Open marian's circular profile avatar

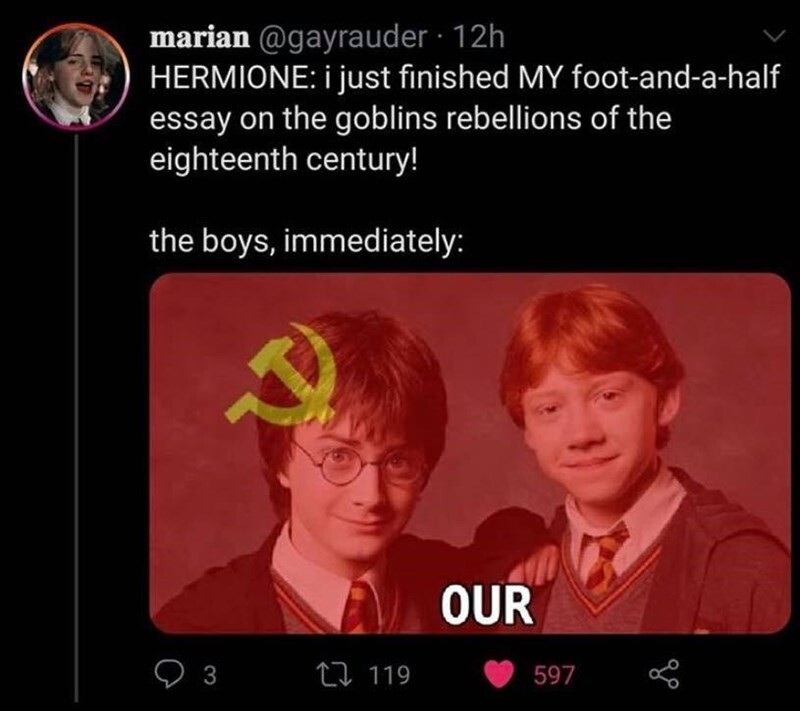(x=74, y=77)
